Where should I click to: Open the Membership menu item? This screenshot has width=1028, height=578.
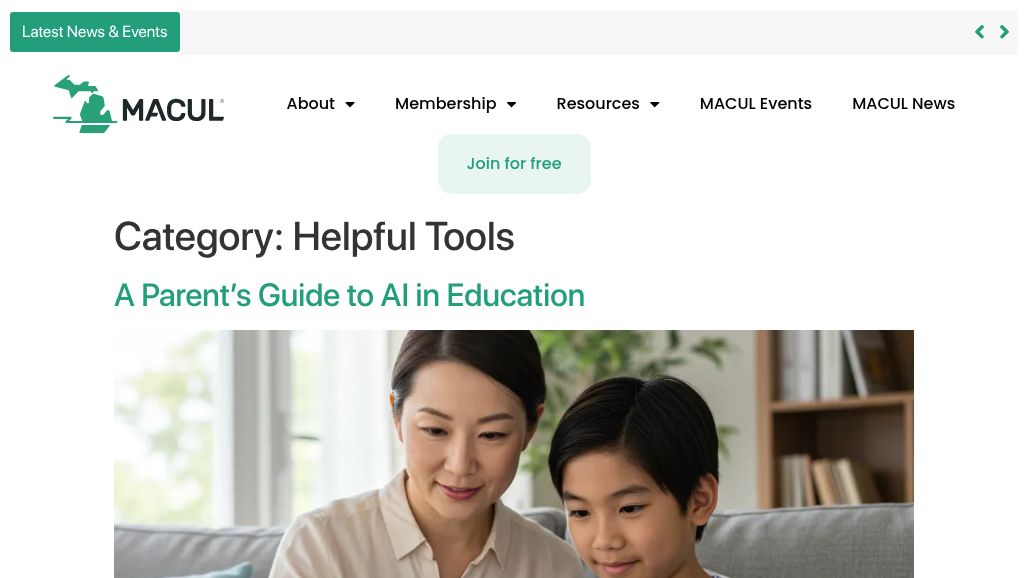(445, 104)
